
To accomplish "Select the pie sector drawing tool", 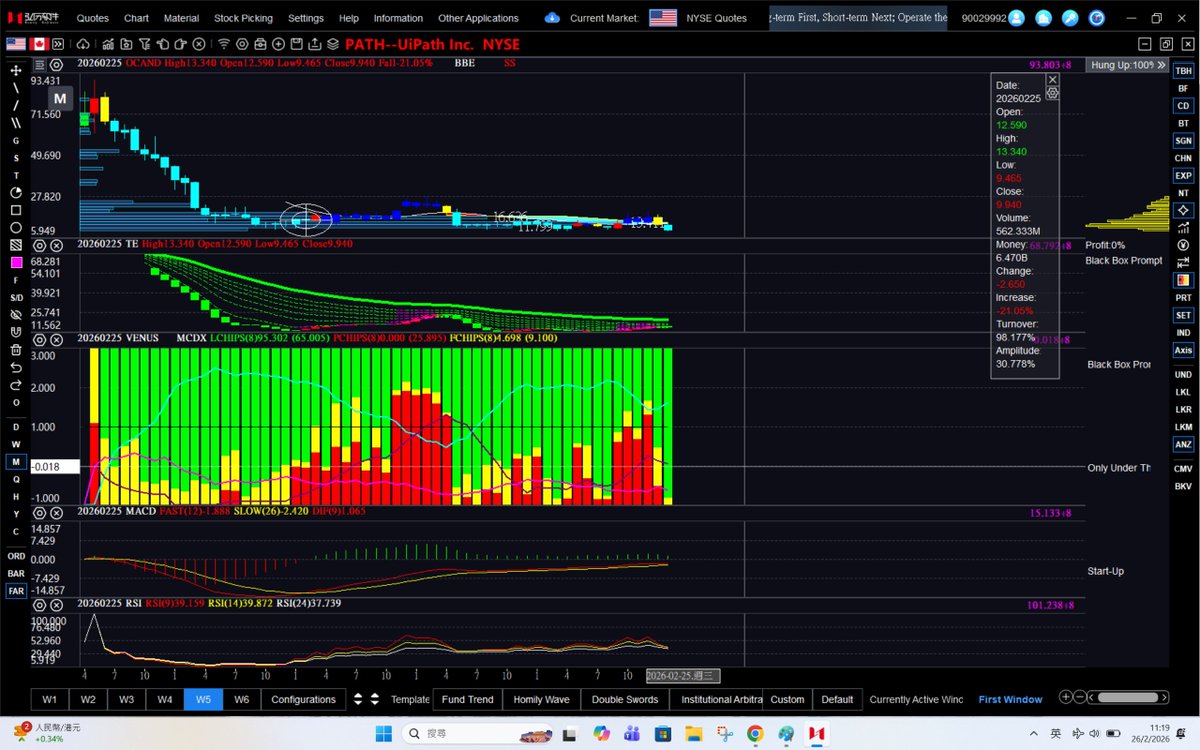I will click(16, 192).
